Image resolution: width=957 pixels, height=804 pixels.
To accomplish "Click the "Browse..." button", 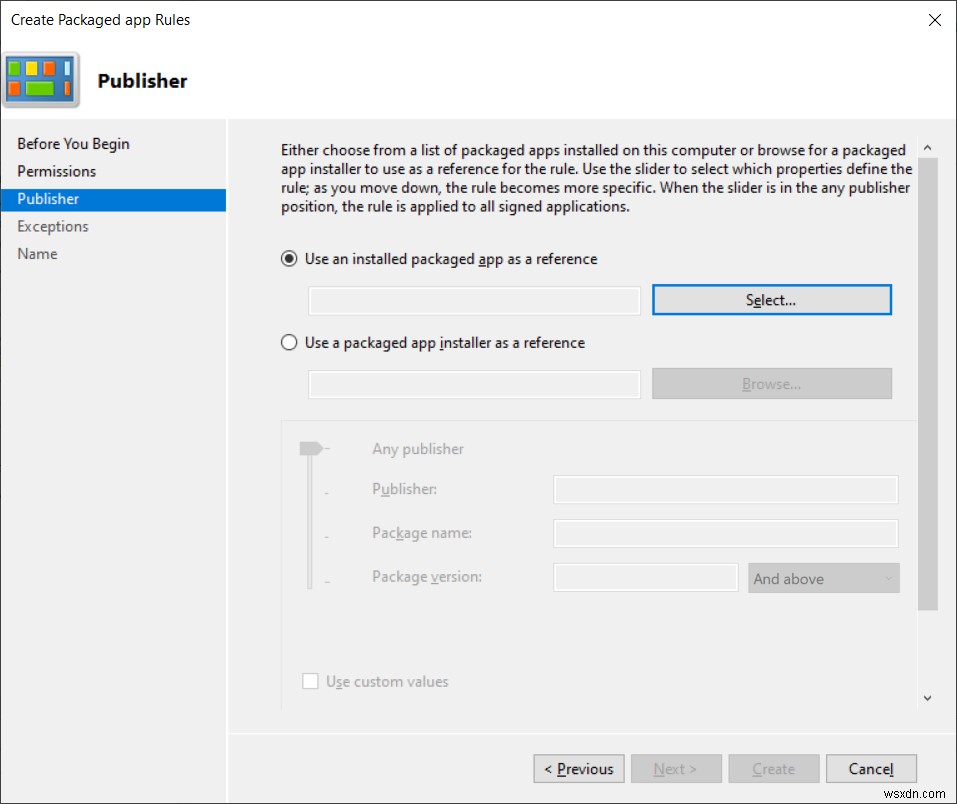I will tap(771, 383).
